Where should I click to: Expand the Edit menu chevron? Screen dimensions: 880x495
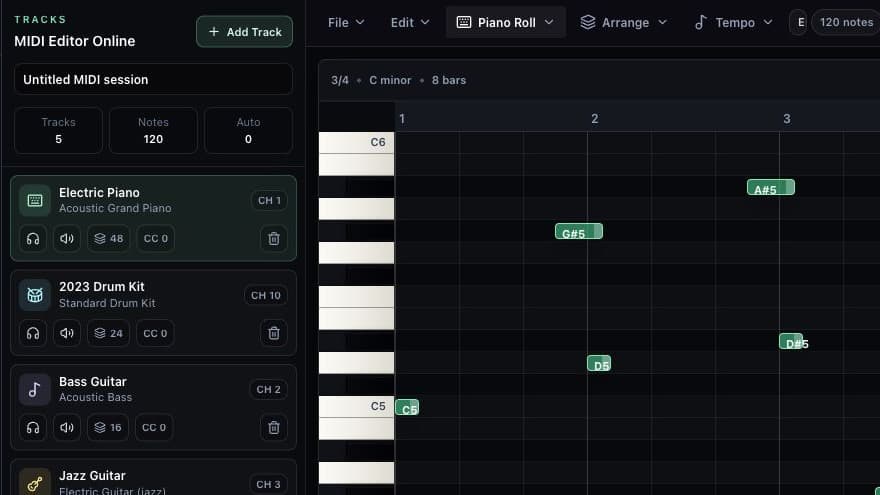click(x=425, y=22)
